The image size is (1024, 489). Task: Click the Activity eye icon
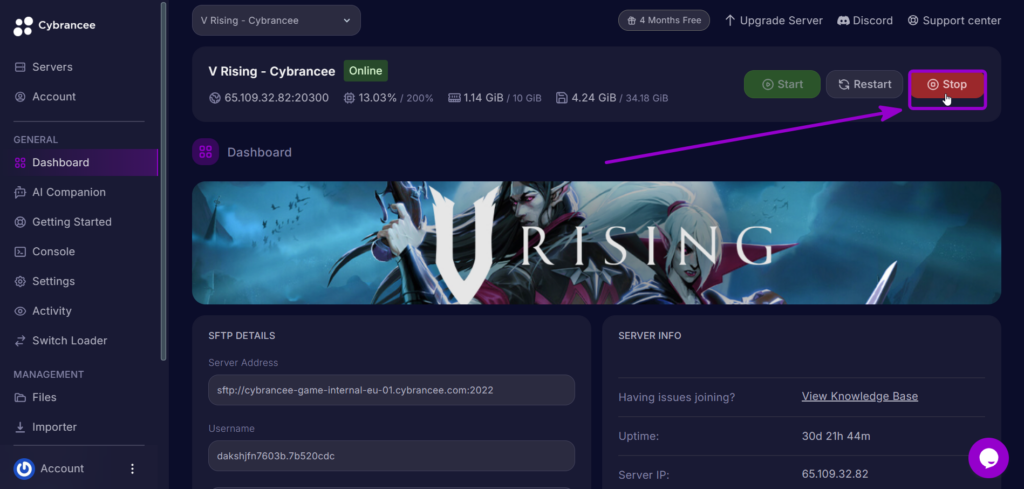[20, 311]
